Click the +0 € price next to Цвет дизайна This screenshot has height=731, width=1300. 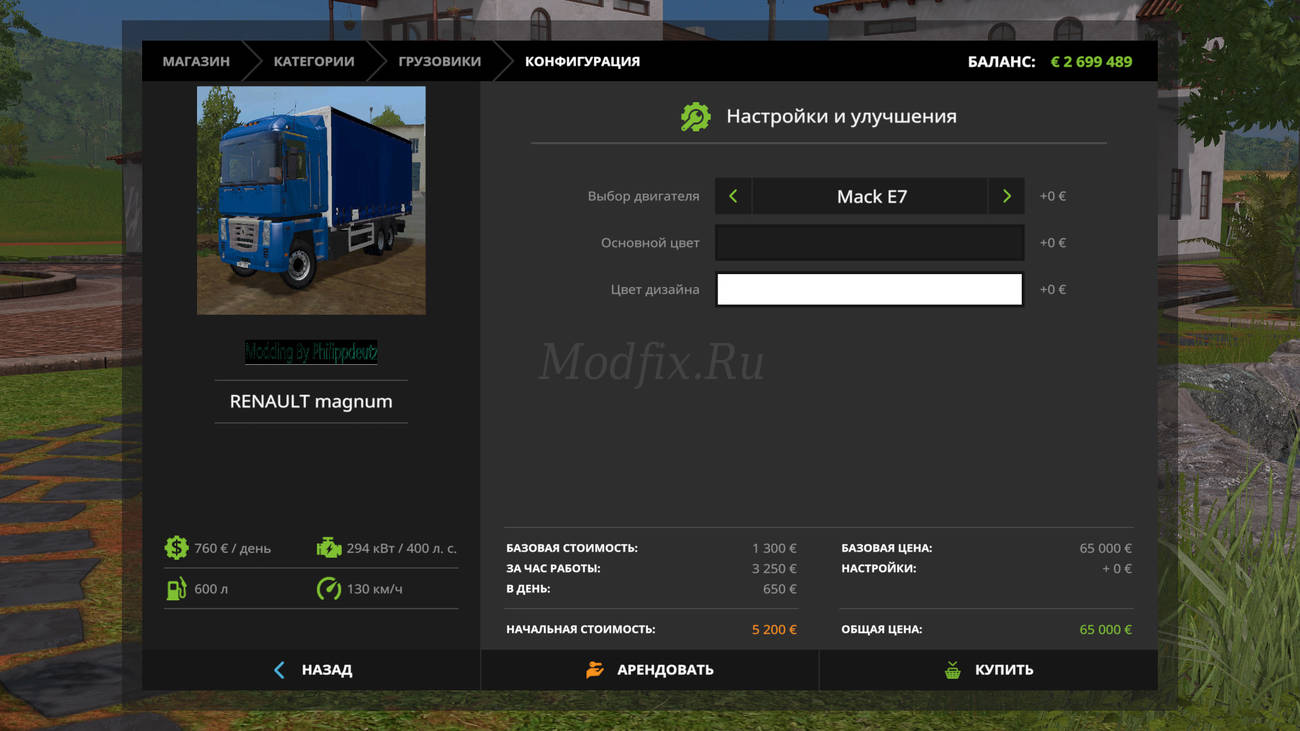pyautogui.click(x=1053, y=289)
